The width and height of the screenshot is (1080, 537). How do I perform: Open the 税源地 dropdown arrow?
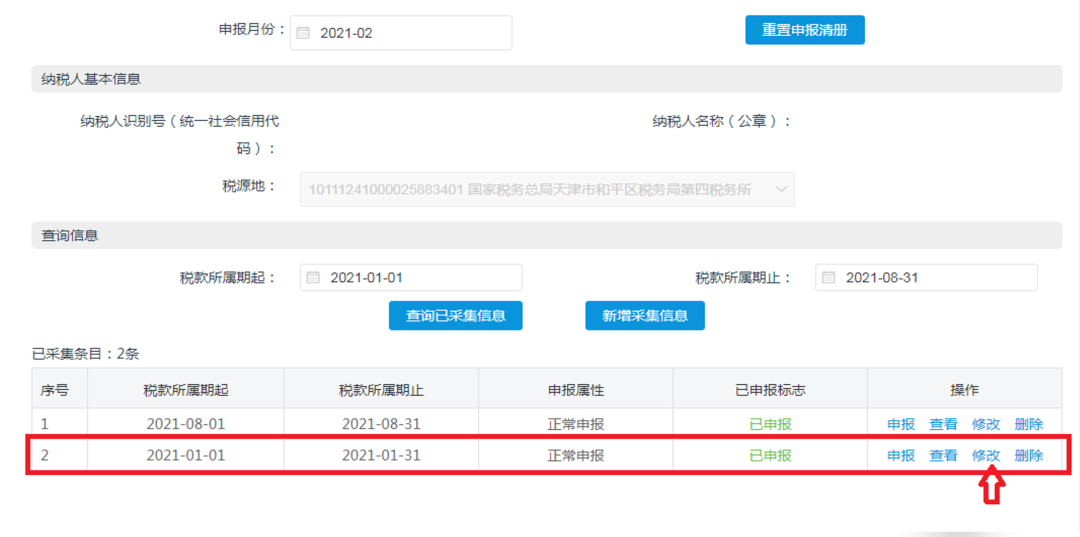tap(780, 189)
